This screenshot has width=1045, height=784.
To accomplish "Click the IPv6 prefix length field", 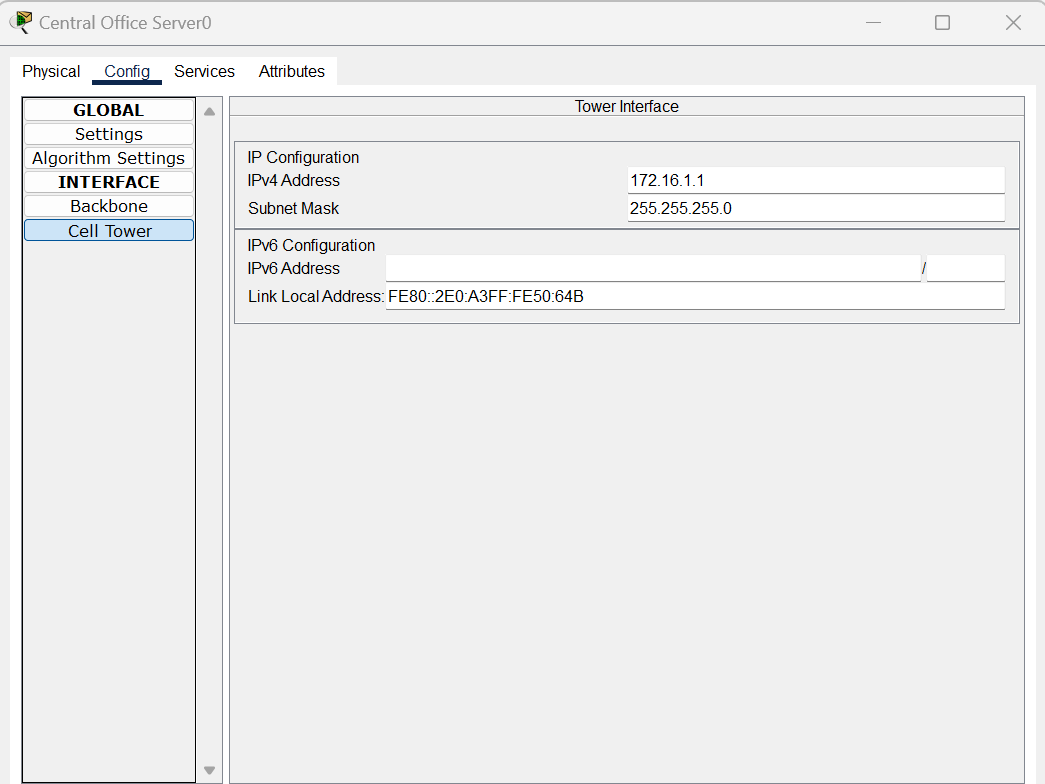I will 966,269.
